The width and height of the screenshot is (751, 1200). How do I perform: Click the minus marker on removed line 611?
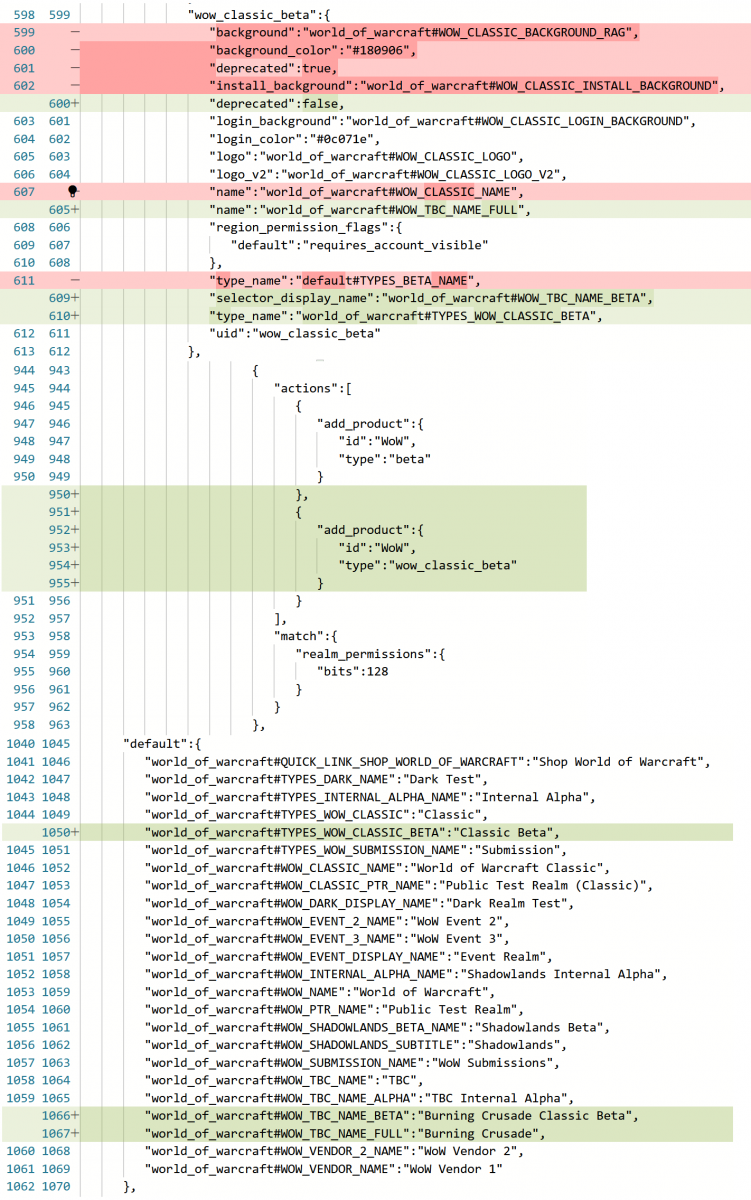pos(76,280)
